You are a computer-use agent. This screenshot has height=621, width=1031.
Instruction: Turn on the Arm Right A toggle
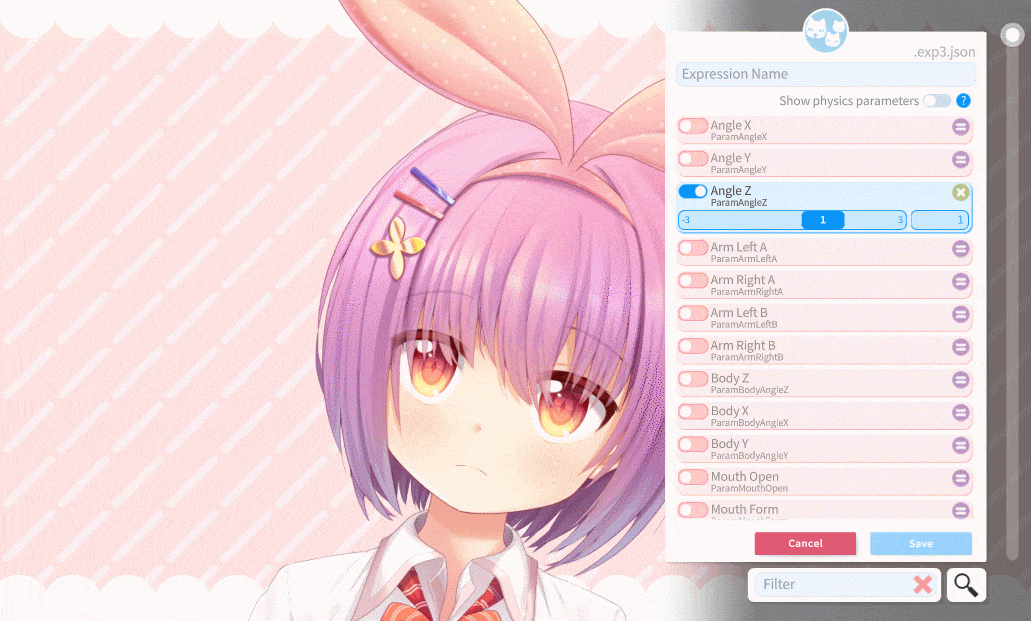point(692,281)
